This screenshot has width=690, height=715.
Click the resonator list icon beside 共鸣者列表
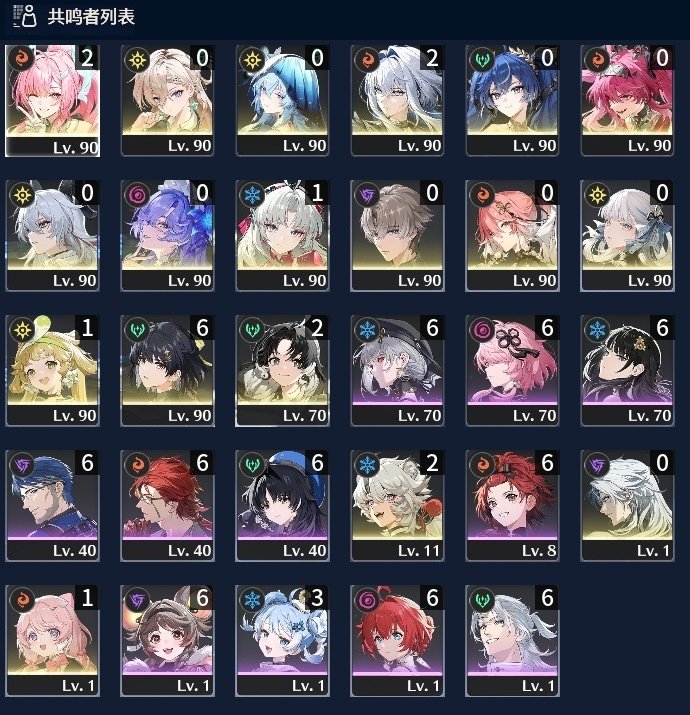(25, 16)
